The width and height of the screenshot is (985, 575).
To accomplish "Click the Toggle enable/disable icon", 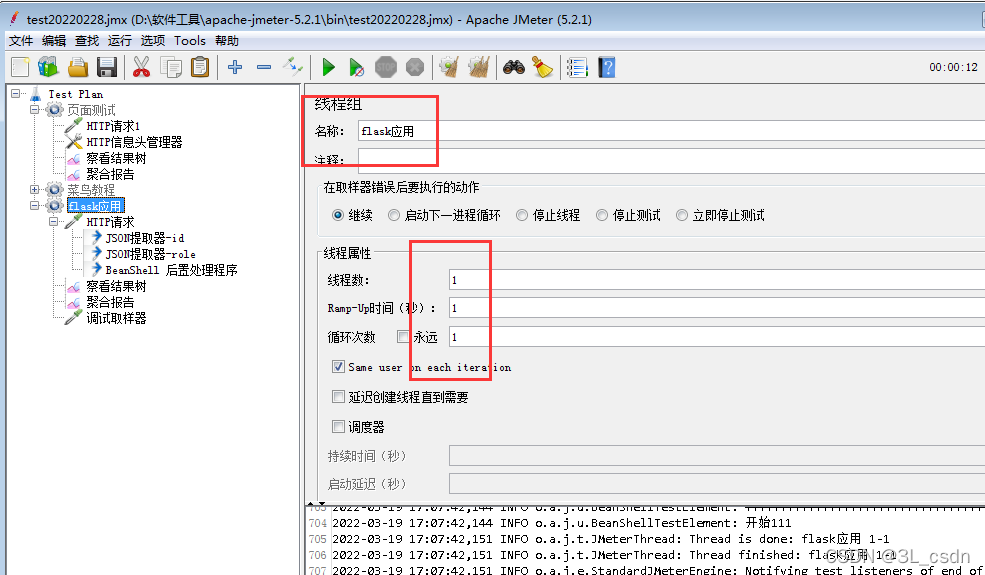I will (x=293, y=67).
